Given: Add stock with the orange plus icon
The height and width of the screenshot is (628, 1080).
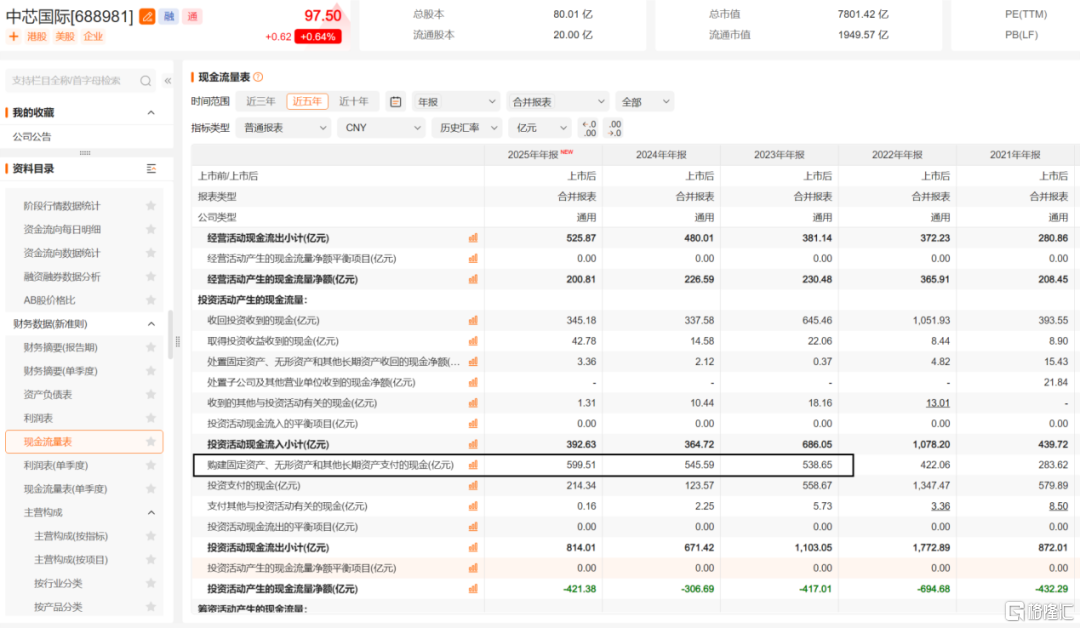Looking at the screenshot, I should coord(13,36).
